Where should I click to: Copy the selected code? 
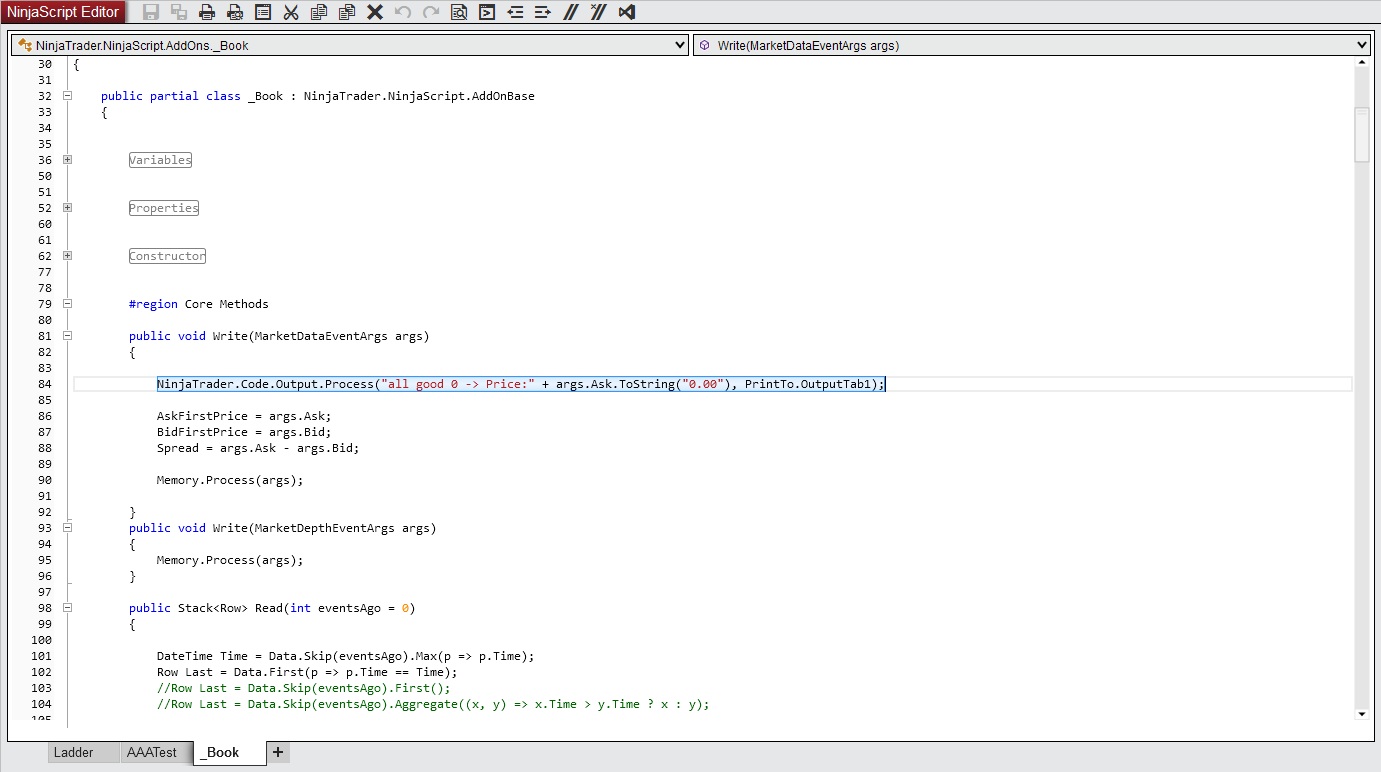(319, 12)
